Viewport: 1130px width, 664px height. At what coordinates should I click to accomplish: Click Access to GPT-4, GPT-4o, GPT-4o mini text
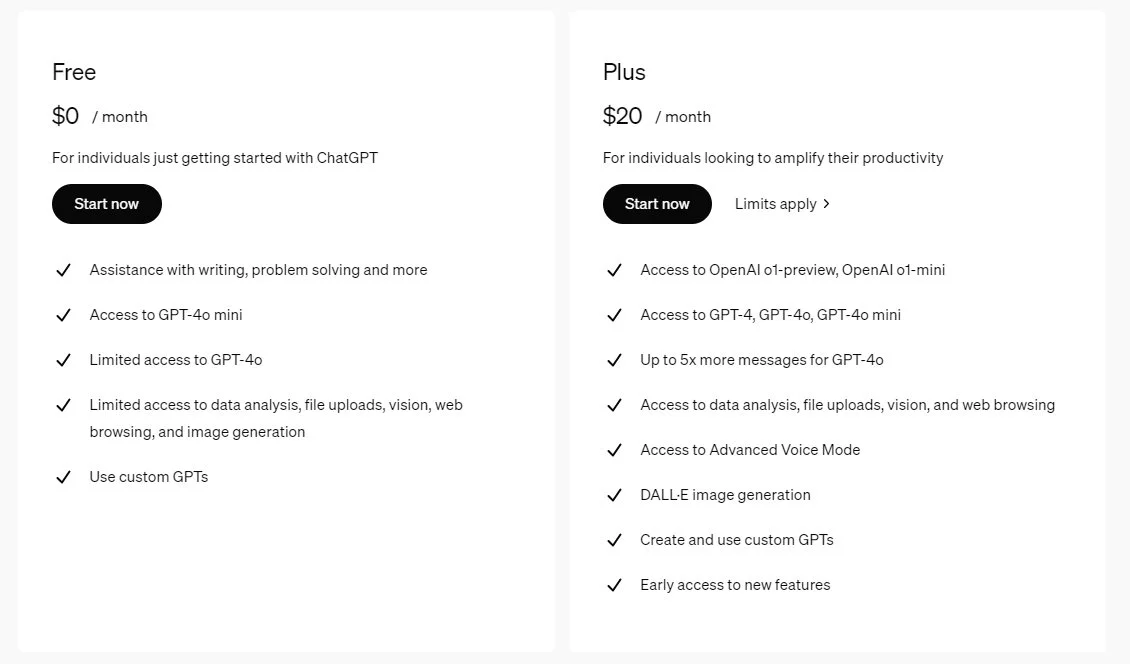[x=770, y=315]
